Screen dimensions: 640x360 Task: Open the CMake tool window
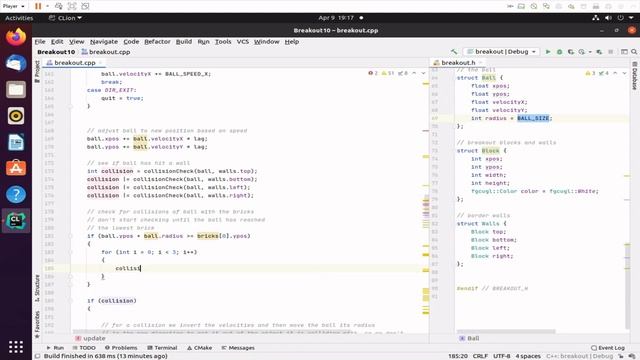(x=200, y=348)
